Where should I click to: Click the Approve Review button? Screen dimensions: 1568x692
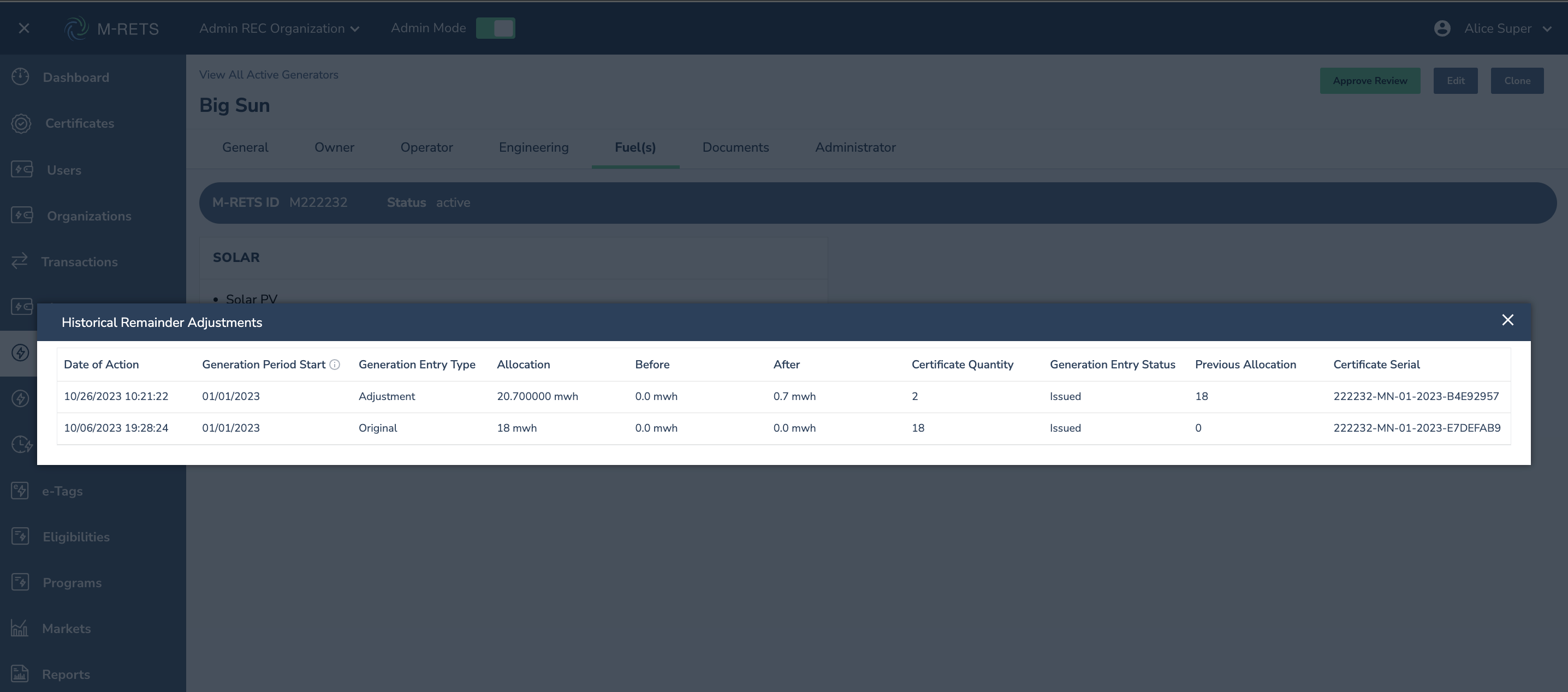pyautogui.click(x=1370, y=81)
